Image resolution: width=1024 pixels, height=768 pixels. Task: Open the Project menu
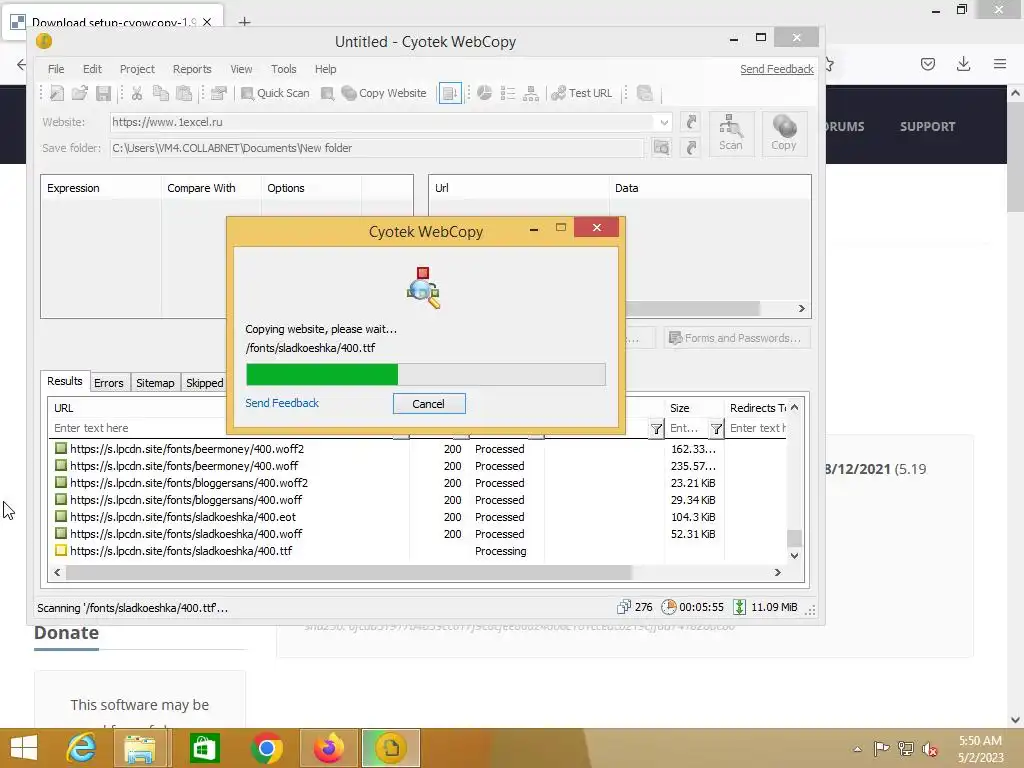[137, 69]
